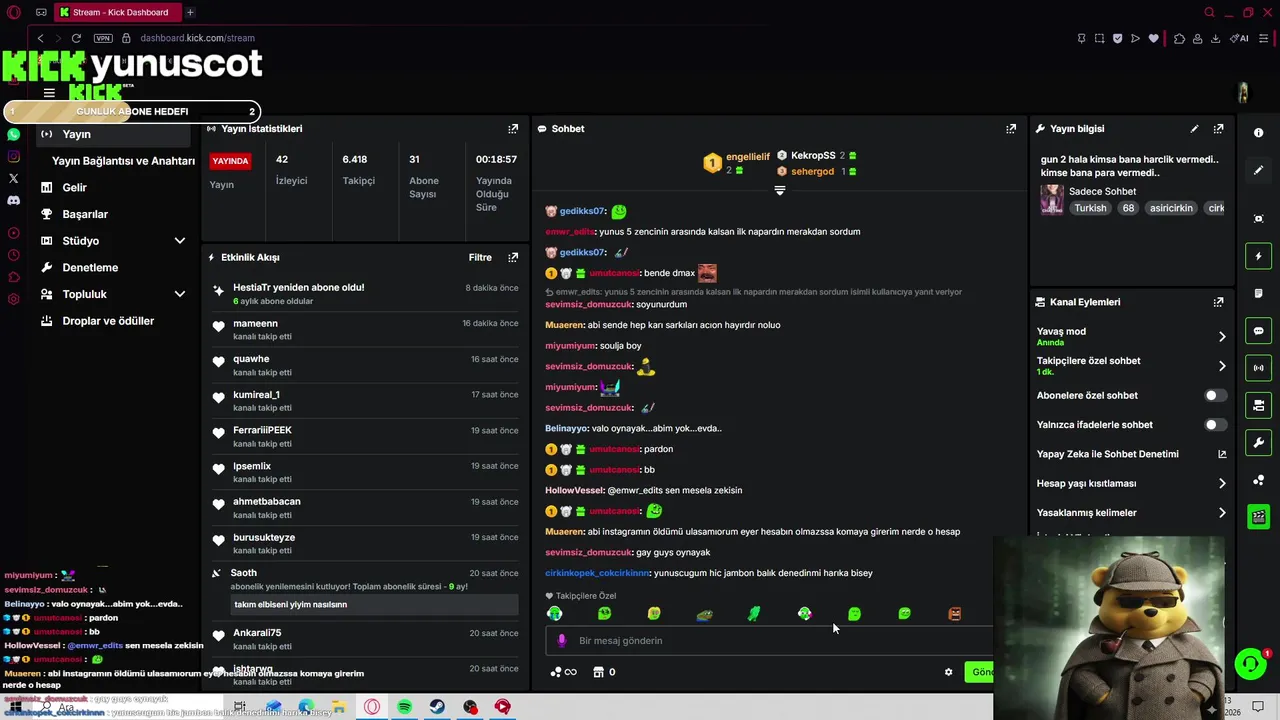1280x720 pixels.
Task: Click the speech bubble icon in the right rail
Action: pyautogui.click(x=1258, y=331)
